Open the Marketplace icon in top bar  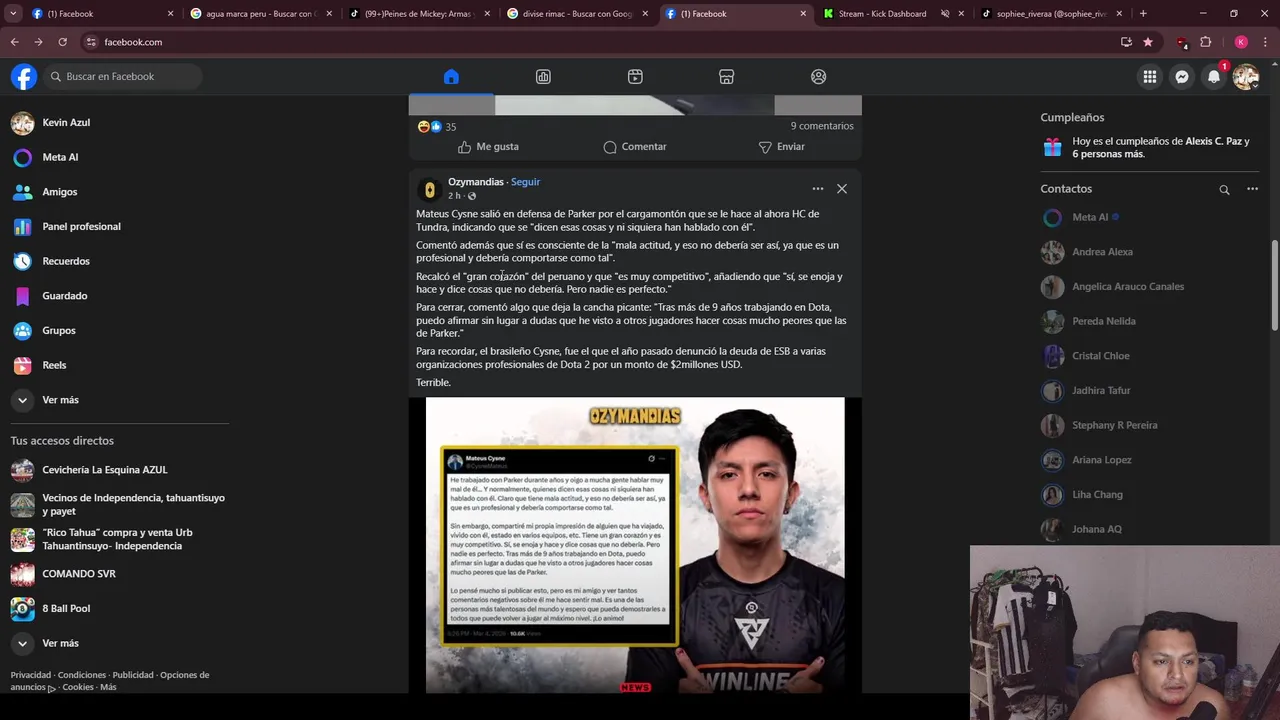click(x=727, y=77)
